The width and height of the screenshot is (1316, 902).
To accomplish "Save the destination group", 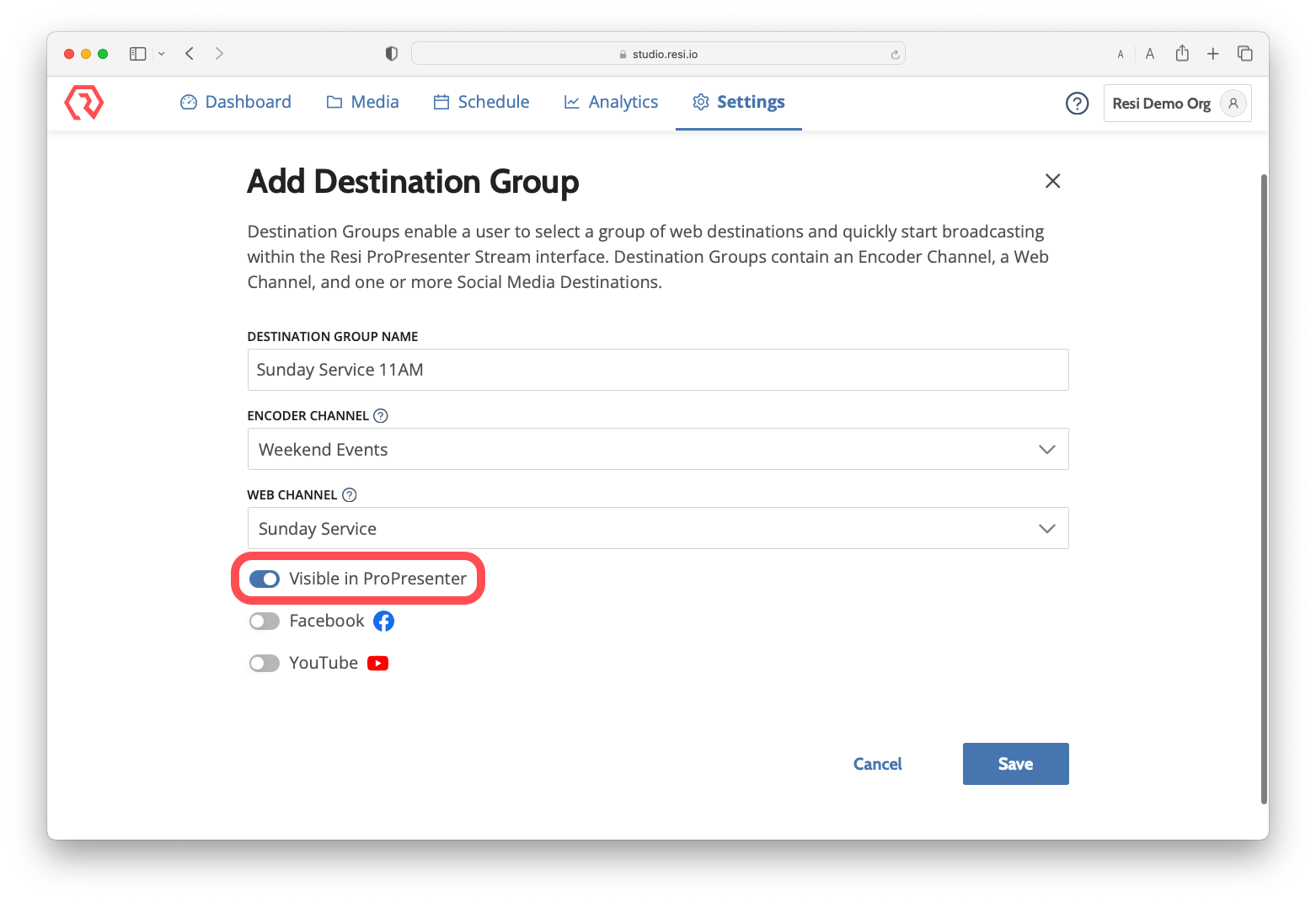I will click(x=1015, y=764).
